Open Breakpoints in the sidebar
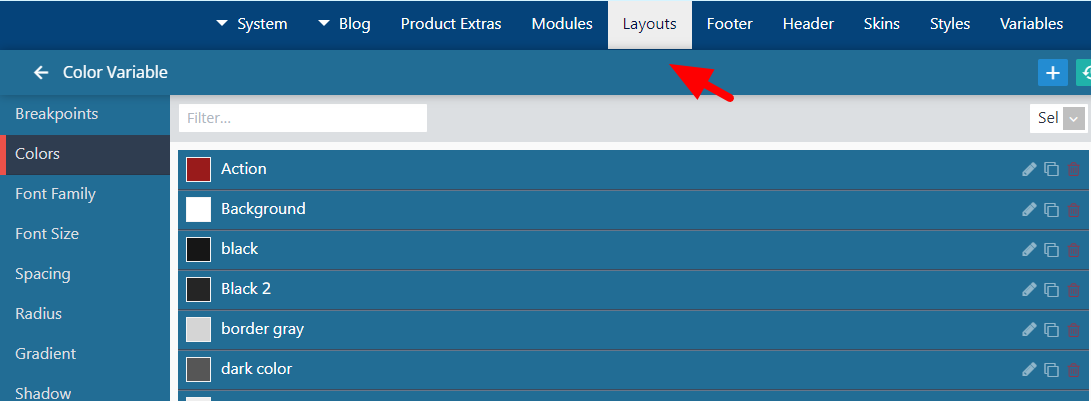This screenshot has width=1091, height=401. click(x=85, y=114)
